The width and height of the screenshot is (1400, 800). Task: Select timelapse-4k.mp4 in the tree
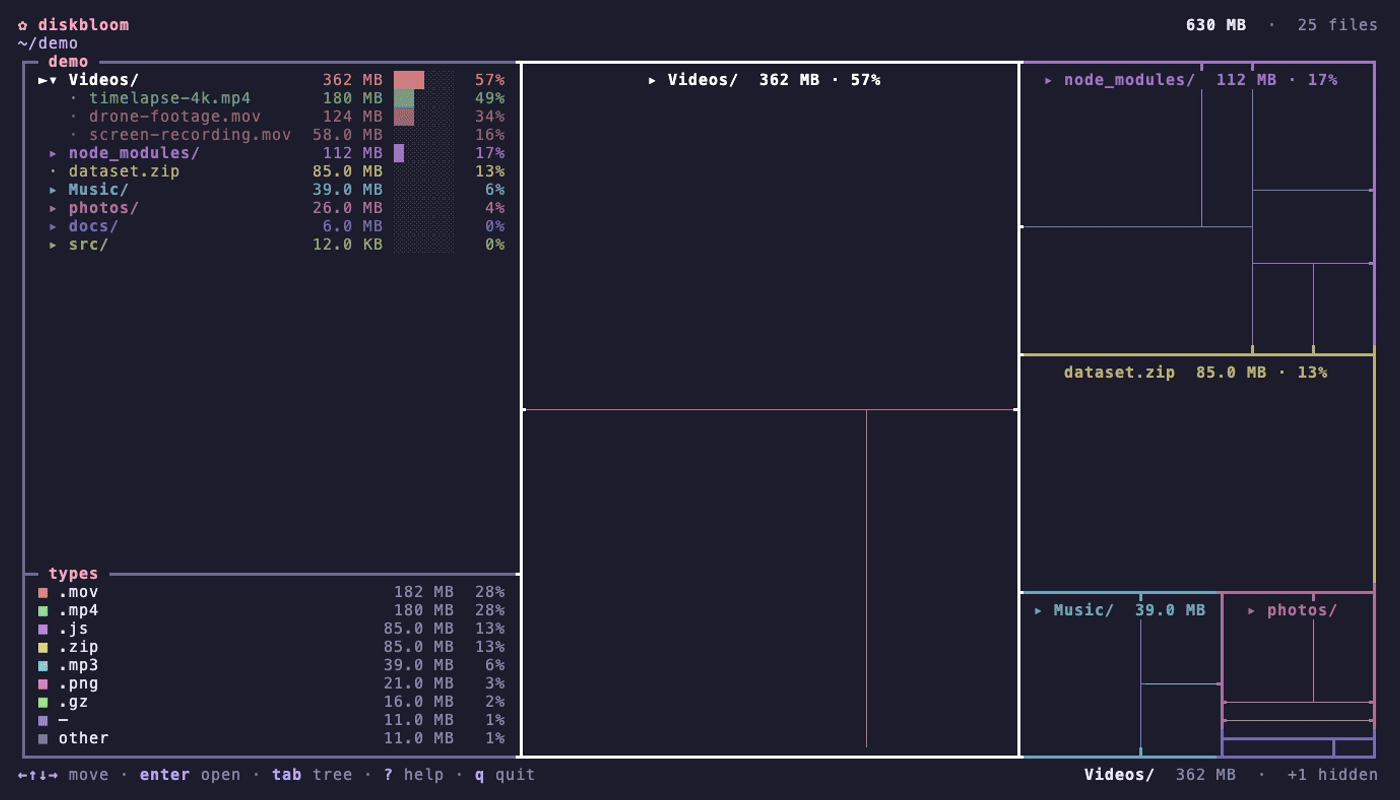(x=170, y=98)
